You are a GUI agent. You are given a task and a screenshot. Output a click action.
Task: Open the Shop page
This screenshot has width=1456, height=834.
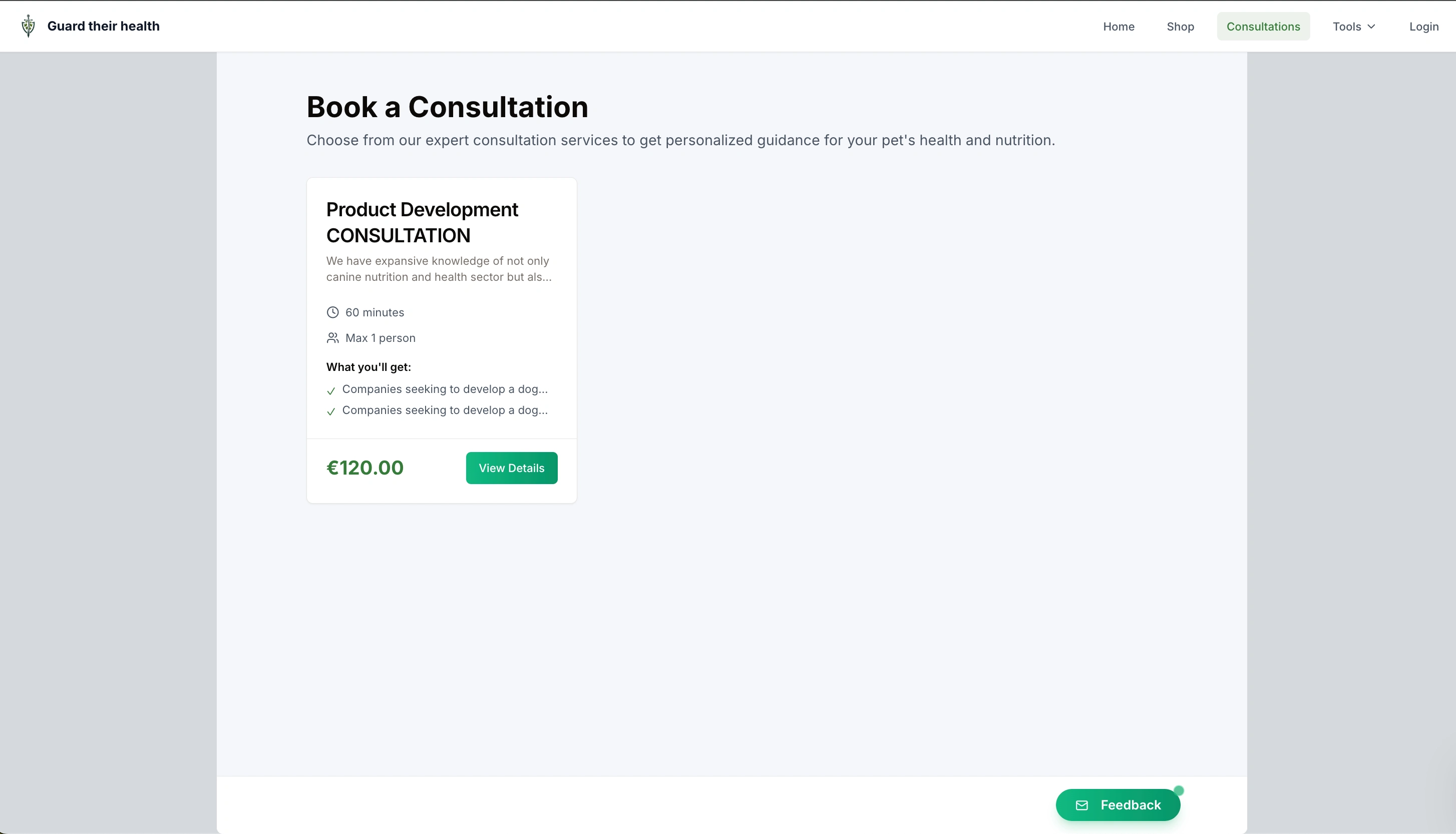click(x=1180, y=27)
